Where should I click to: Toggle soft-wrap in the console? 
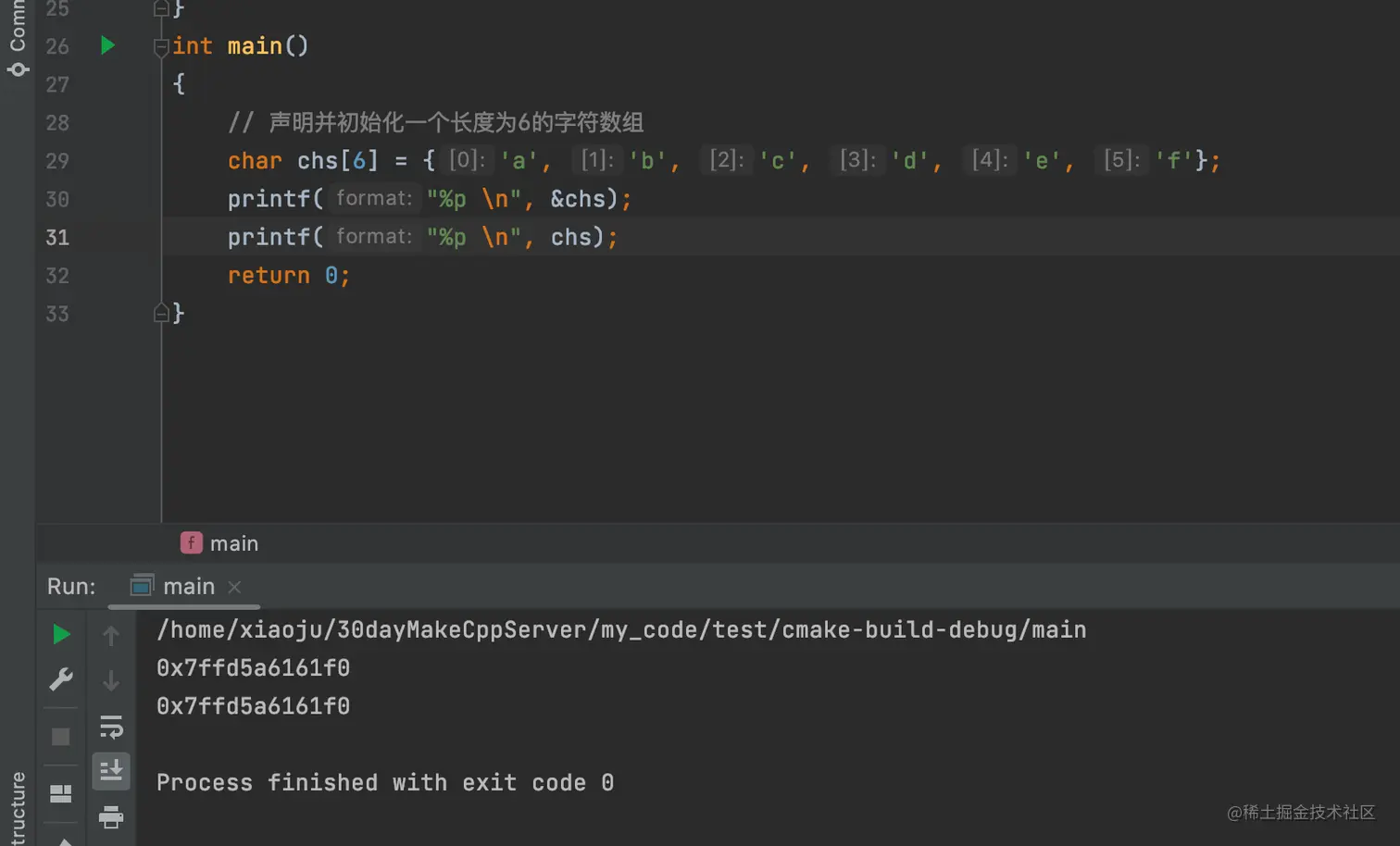point(111,727)
